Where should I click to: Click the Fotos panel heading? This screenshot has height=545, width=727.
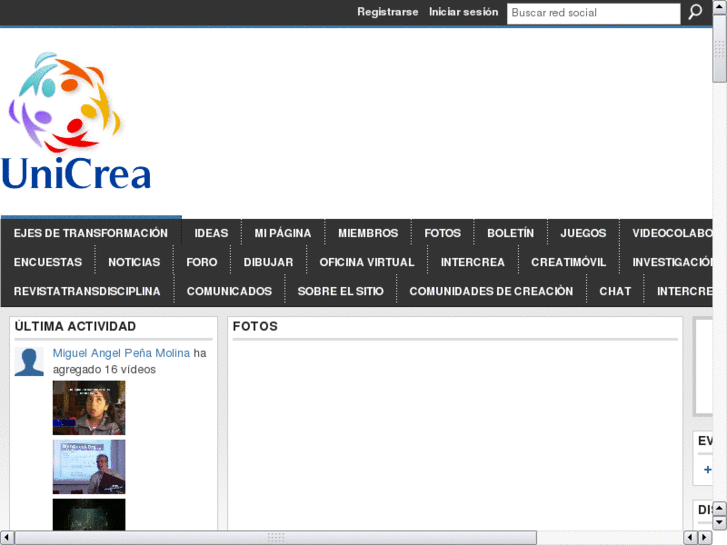pyautogui.click(x=255, y=327)
